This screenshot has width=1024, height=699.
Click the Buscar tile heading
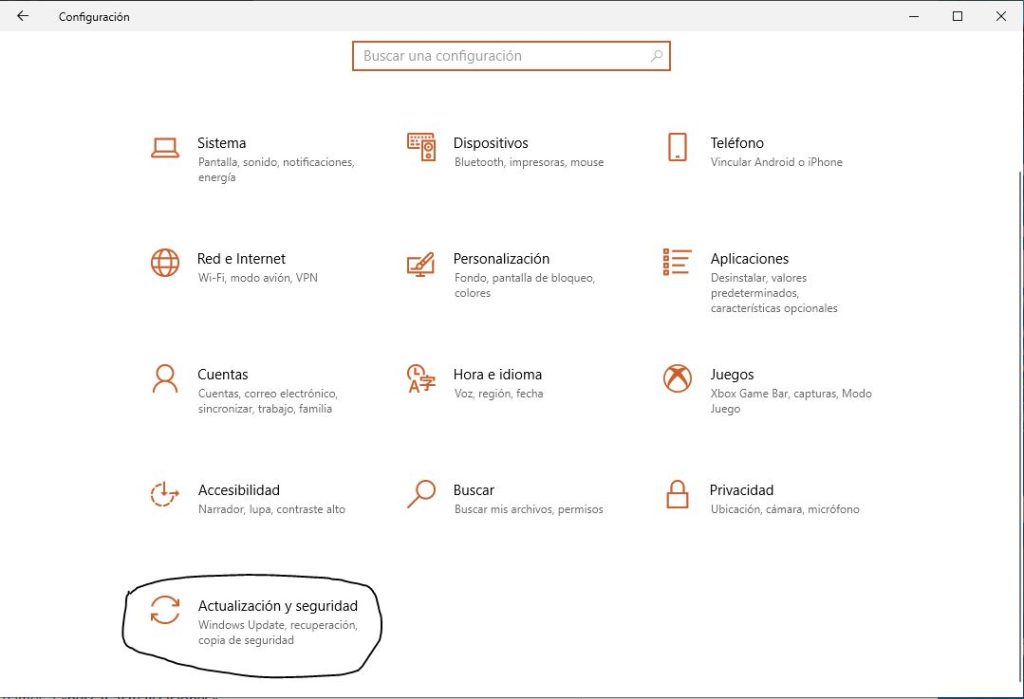tap(473, 490)
